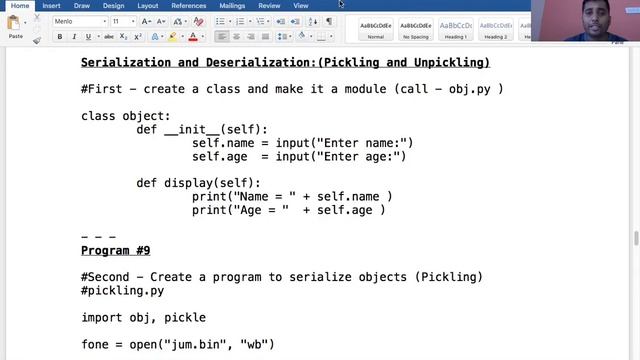Image resolution: width=640 pixels, height=360 pixels.
Task: Open the Draw tab
Action: (x=82, y=6)
